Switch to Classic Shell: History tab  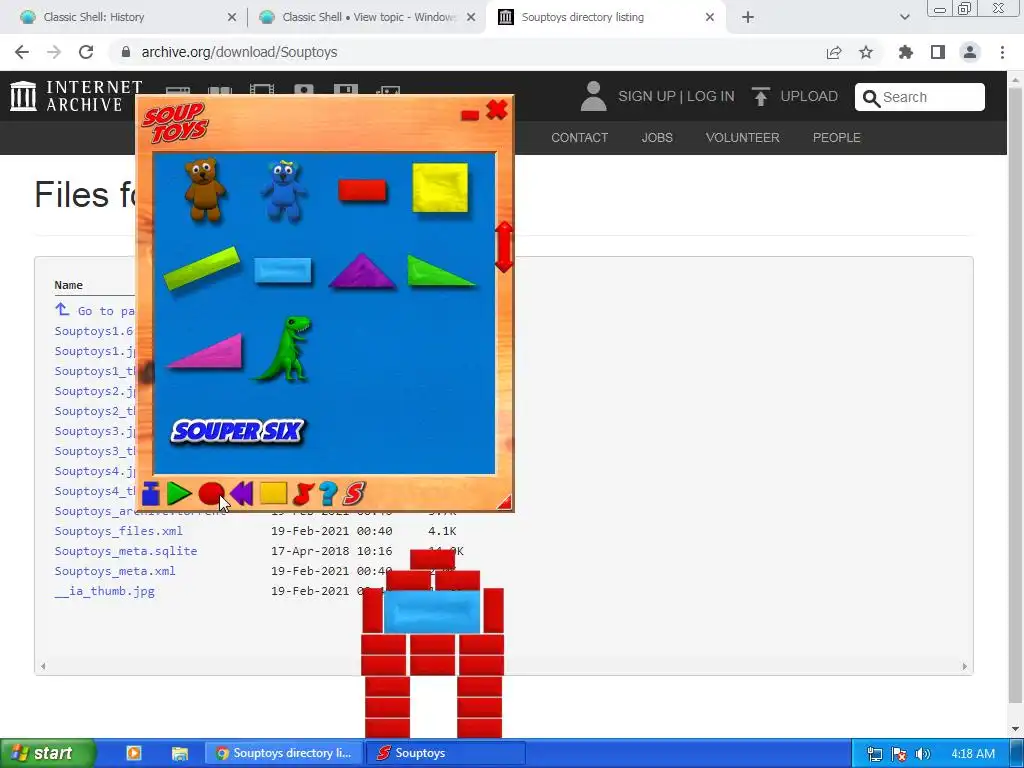128,17
